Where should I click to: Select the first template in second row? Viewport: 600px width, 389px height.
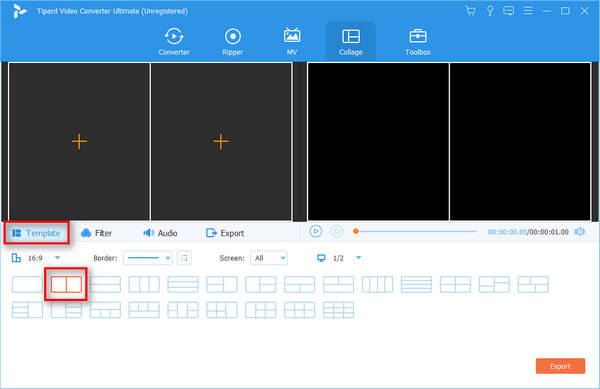(27, 310)
